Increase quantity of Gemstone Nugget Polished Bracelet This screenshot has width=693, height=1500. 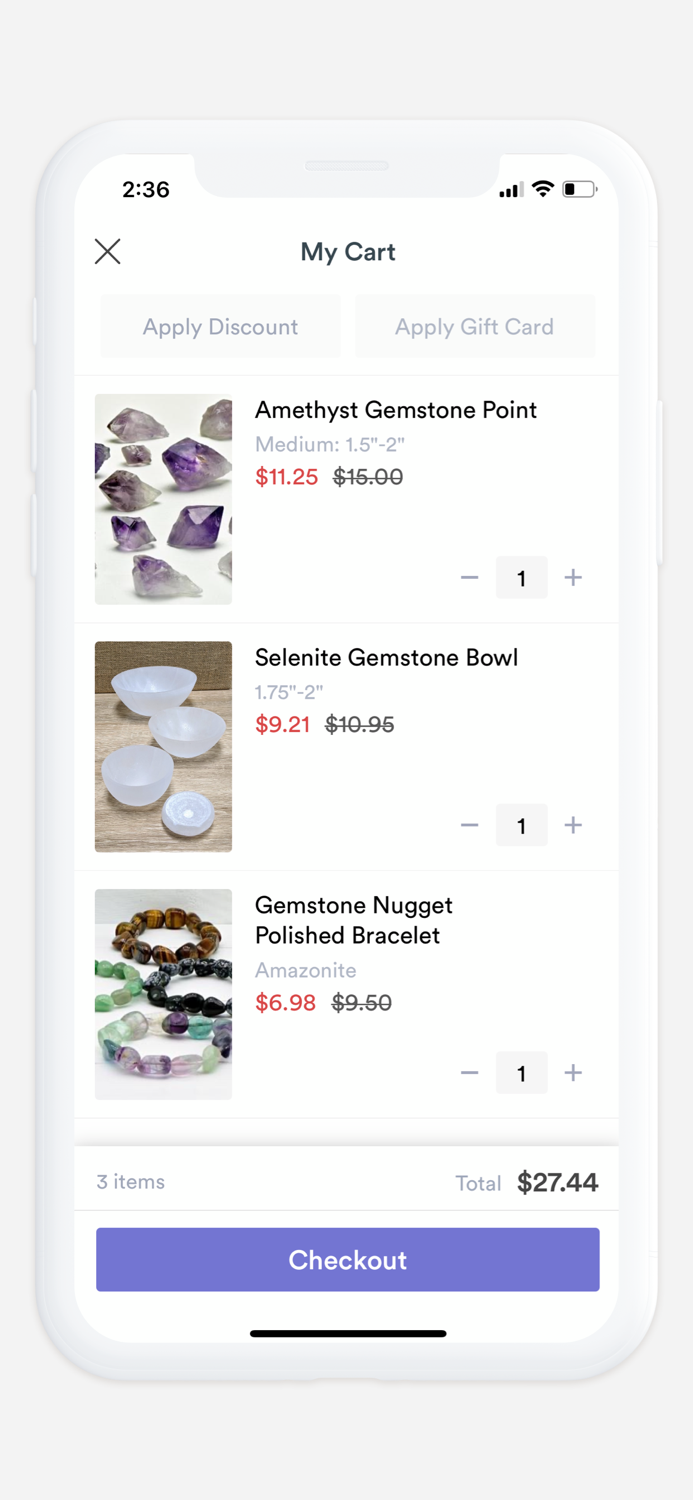573,1072
